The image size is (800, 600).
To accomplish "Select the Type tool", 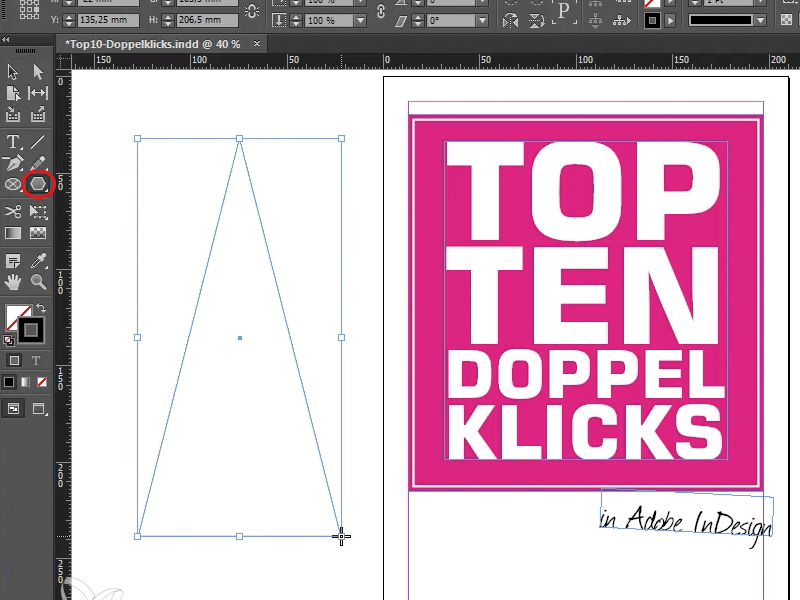I will point(13,141).
